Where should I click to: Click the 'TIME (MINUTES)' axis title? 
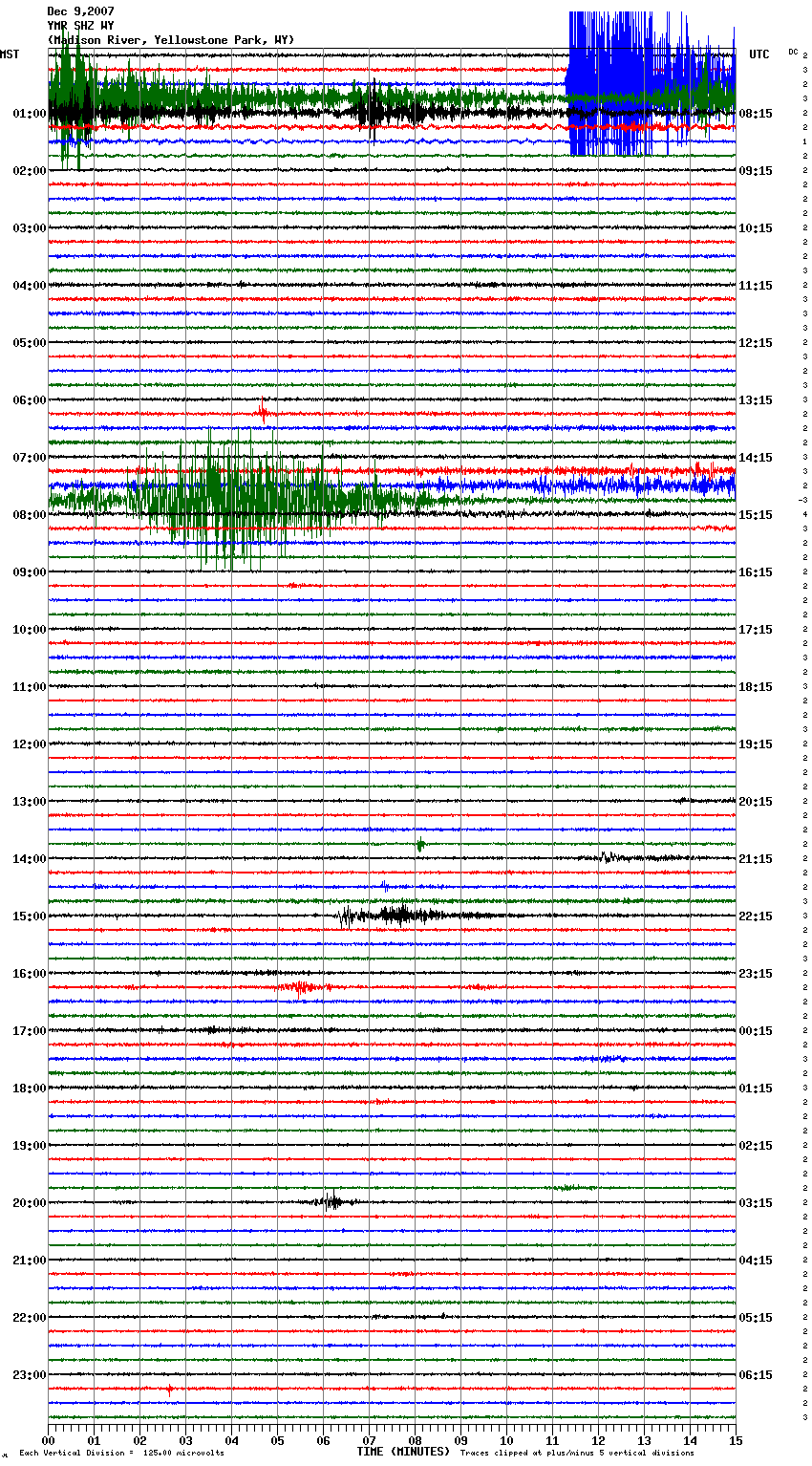tap(403, 1452)
